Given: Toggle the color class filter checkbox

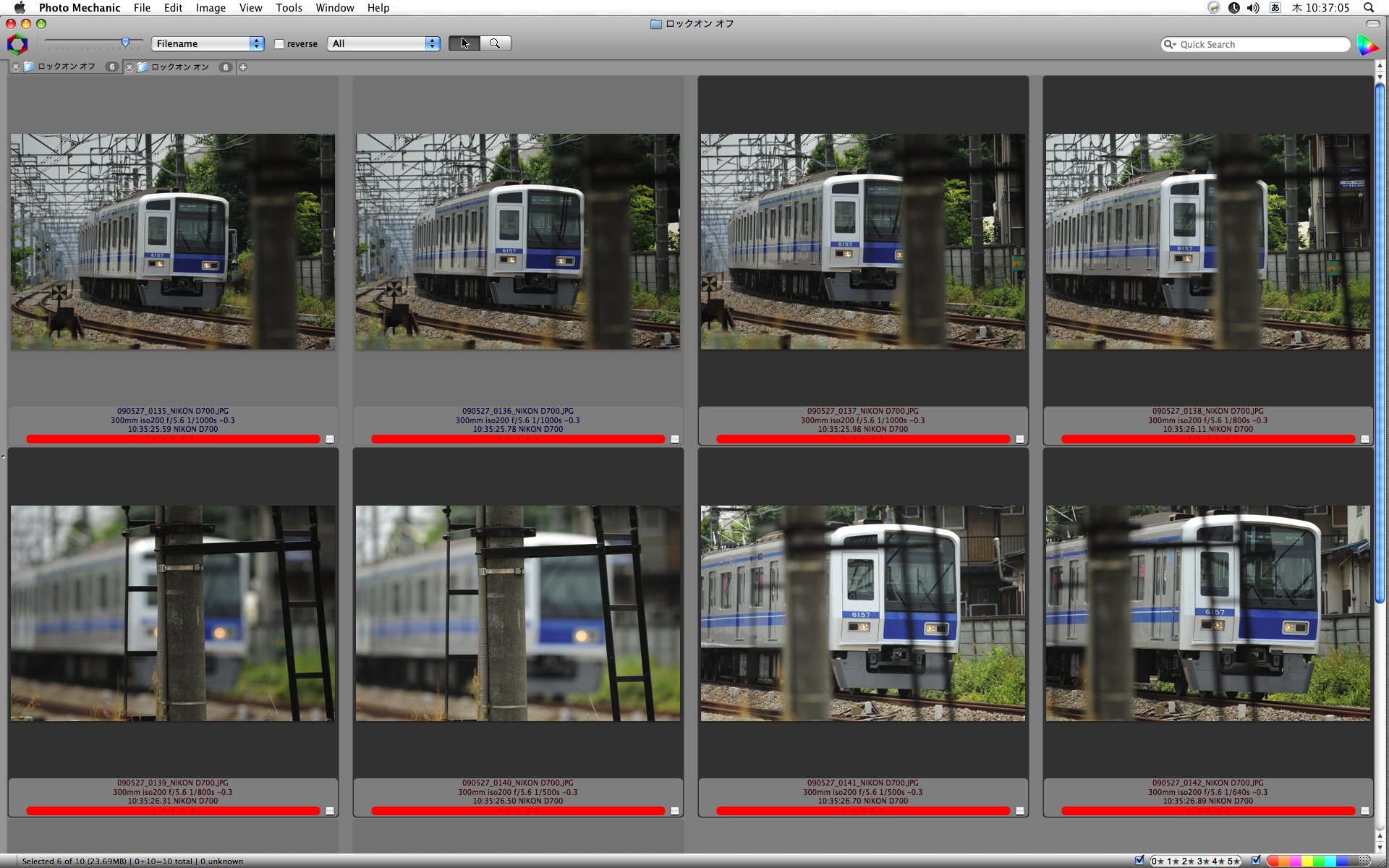Looking at the screenshot, I should point(1256,860).
